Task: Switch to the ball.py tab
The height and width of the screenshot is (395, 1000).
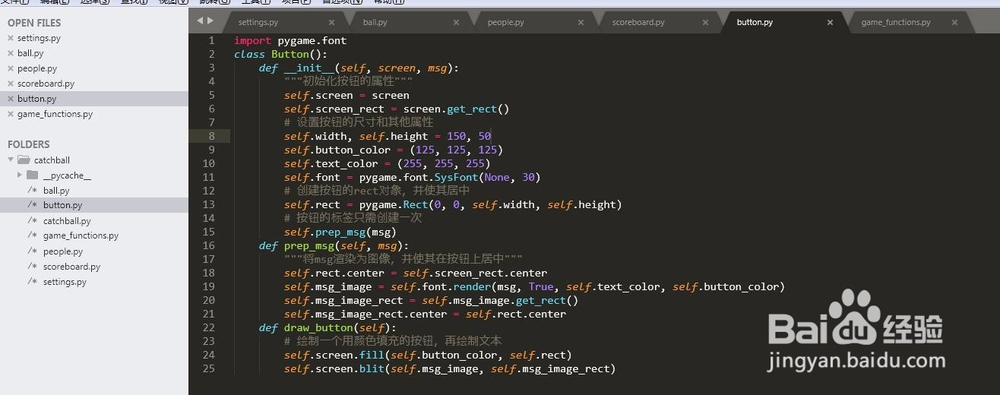Action: tap(375, 22)
